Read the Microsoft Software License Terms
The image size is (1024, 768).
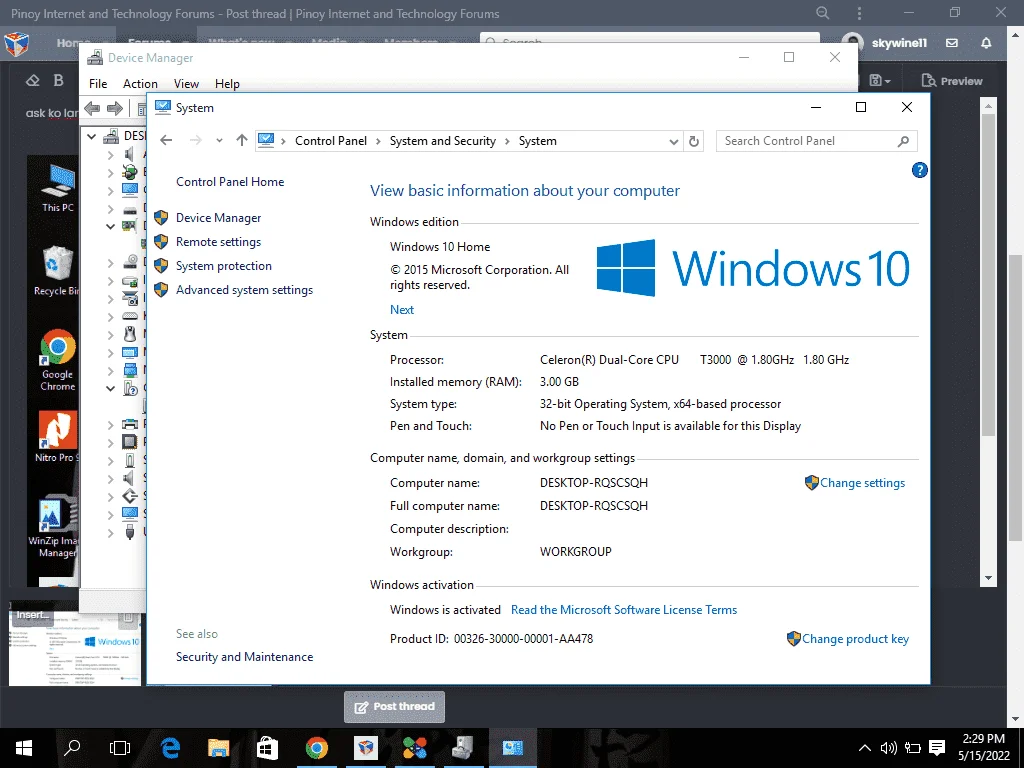point(624,609)
